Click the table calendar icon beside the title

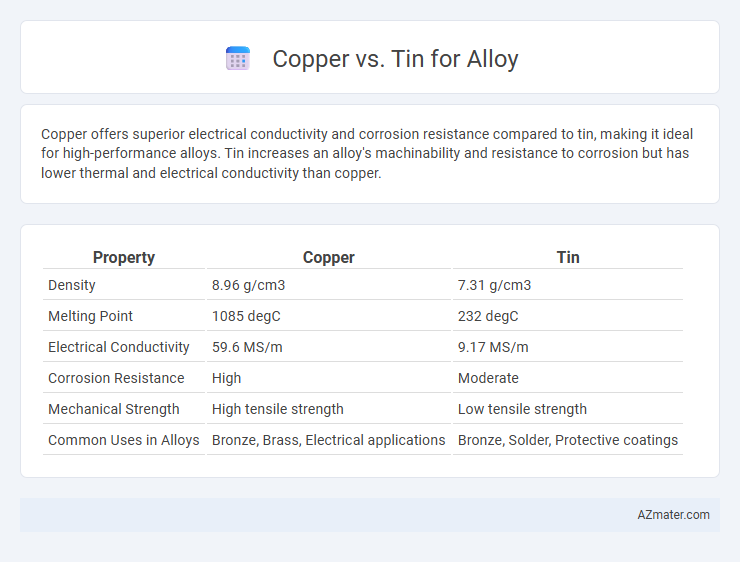coord(238,59)
